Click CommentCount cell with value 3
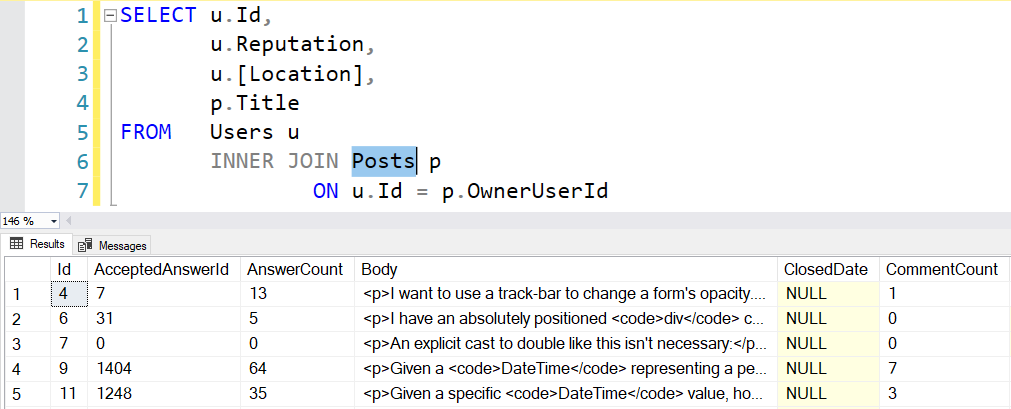Screen dimensions: 1011x409 coord(943,394)
